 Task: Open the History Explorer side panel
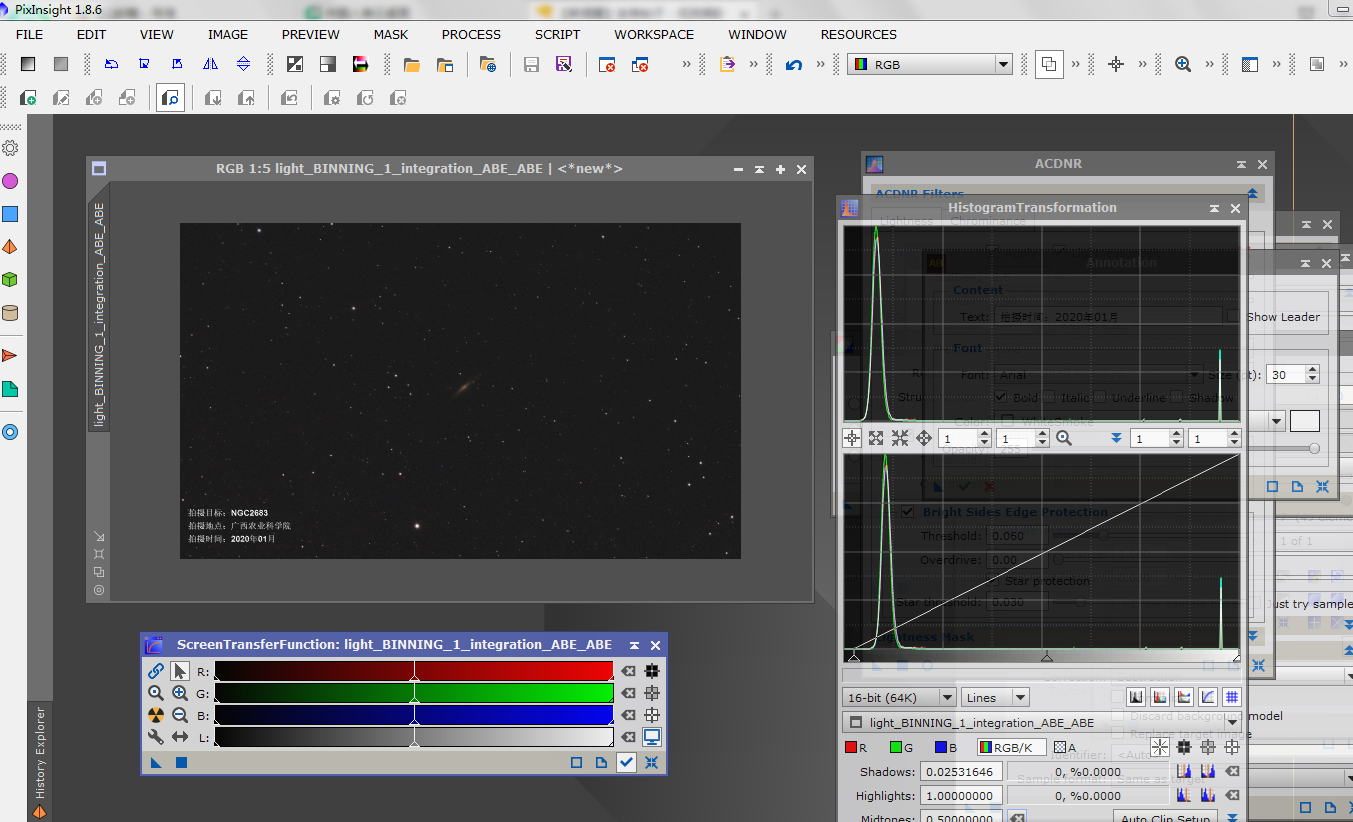(x=40, y=760)
